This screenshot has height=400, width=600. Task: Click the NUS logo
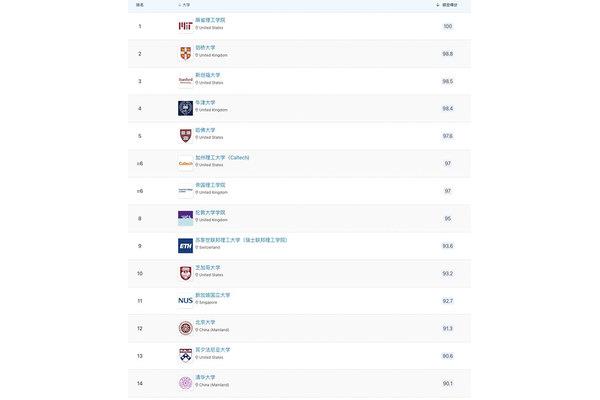point(186,300)
